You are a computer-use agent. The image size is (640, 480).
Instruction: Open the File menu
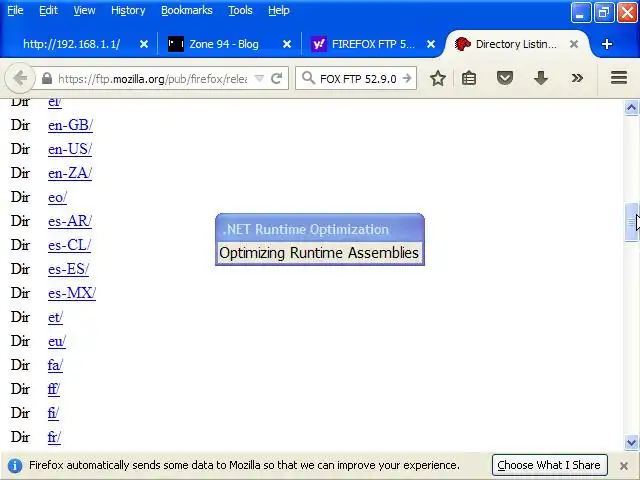[x=16, y=10]
